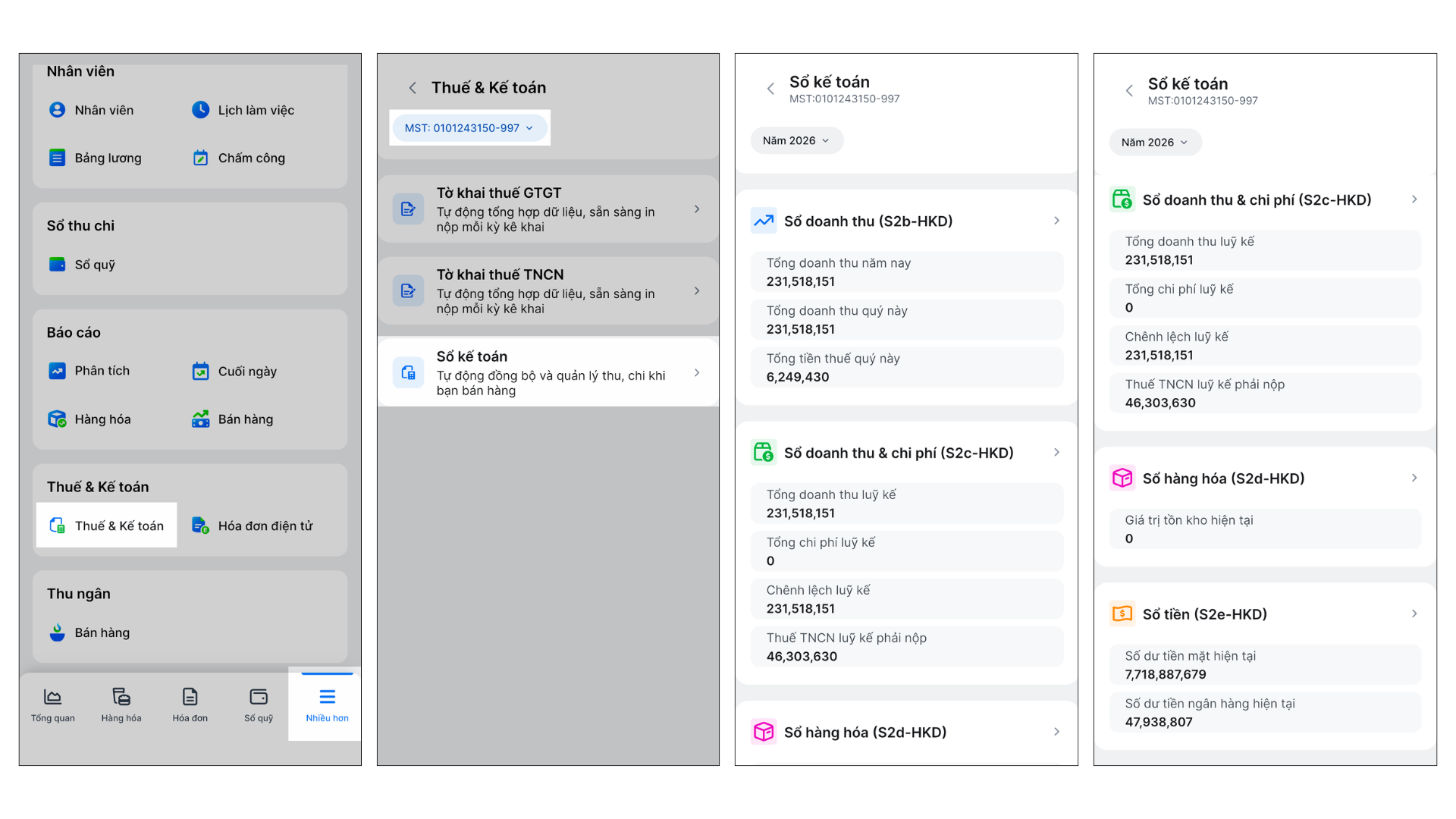Go back from Thuế & Kế toán screen

(x=413, y=88)
